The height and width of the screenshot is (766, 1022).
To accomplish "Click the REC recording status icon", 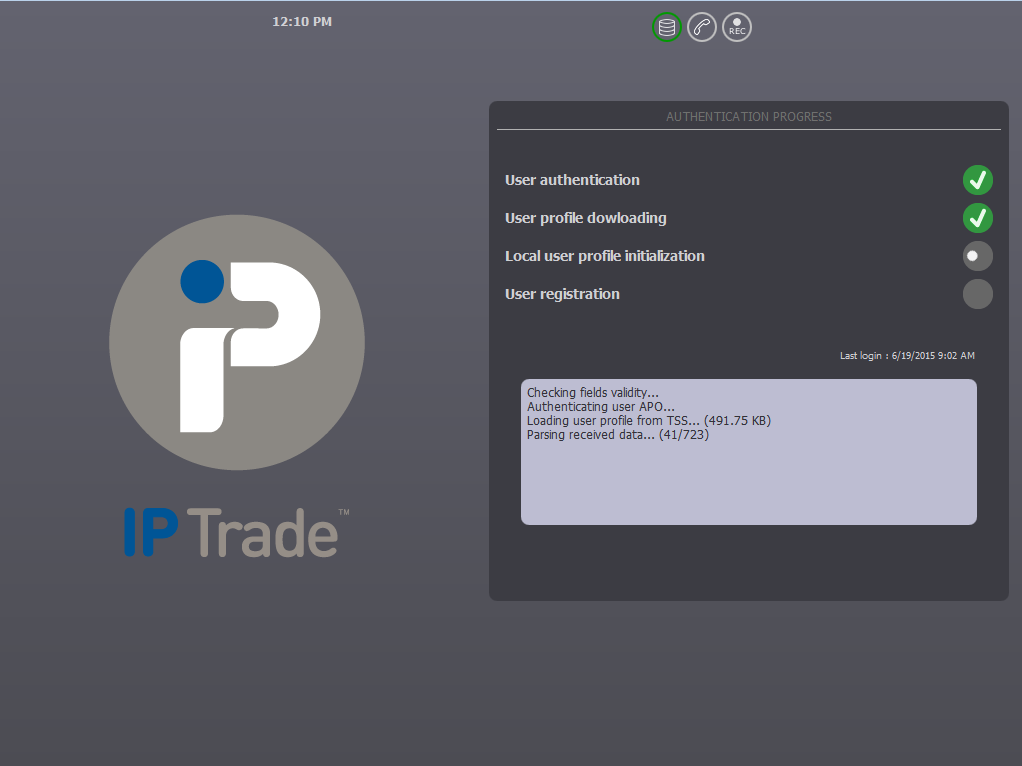I will click(737, 27).
